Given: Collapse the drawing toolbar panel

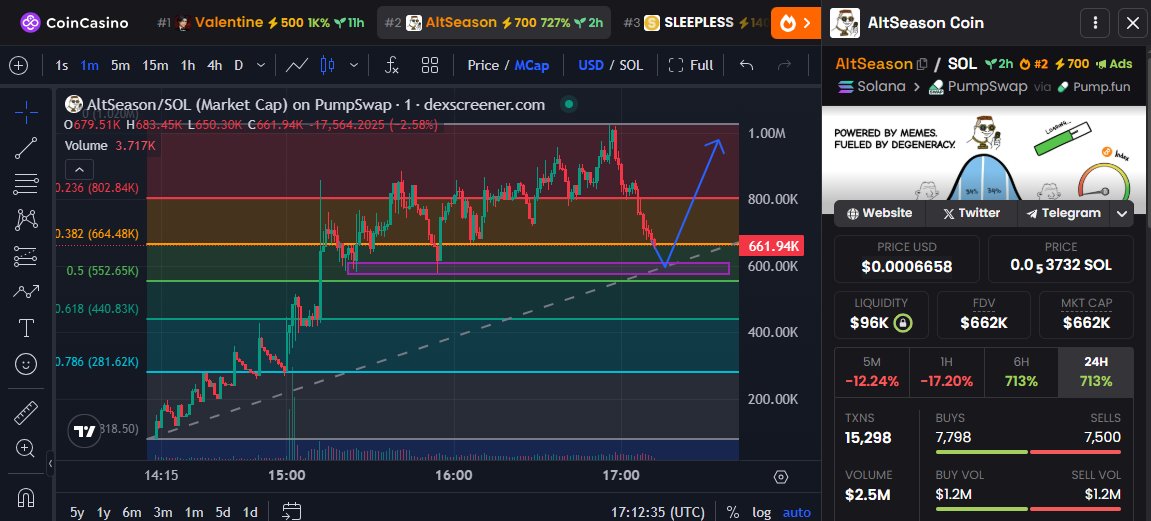Looking at the screenshot, I should tap(50, 464).
